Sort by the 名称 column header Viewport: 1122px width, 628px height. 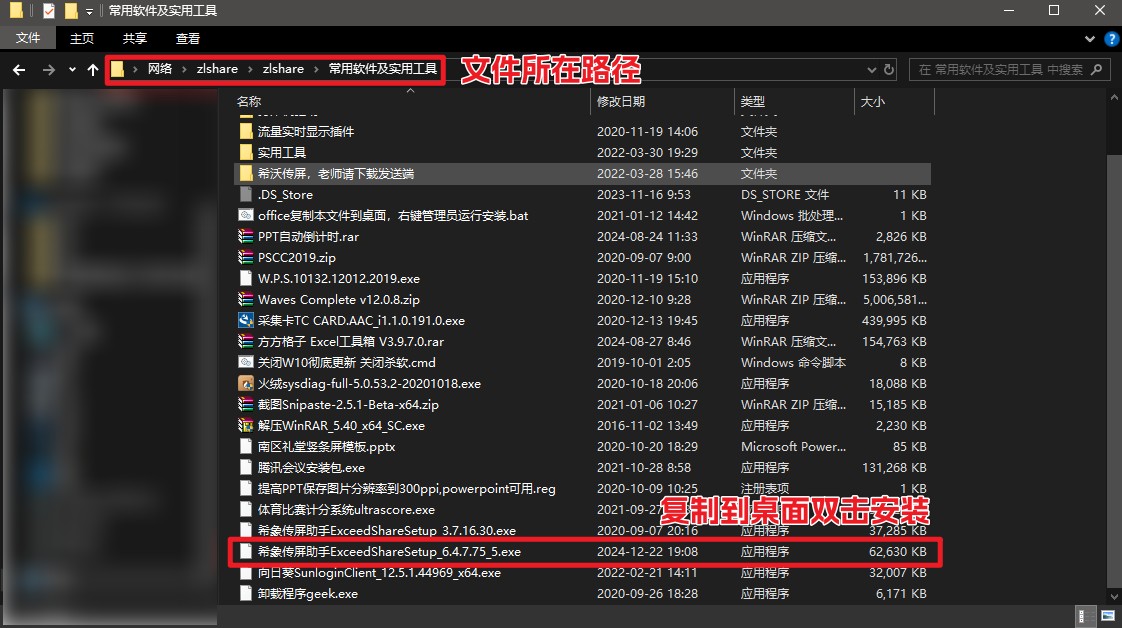248,102
